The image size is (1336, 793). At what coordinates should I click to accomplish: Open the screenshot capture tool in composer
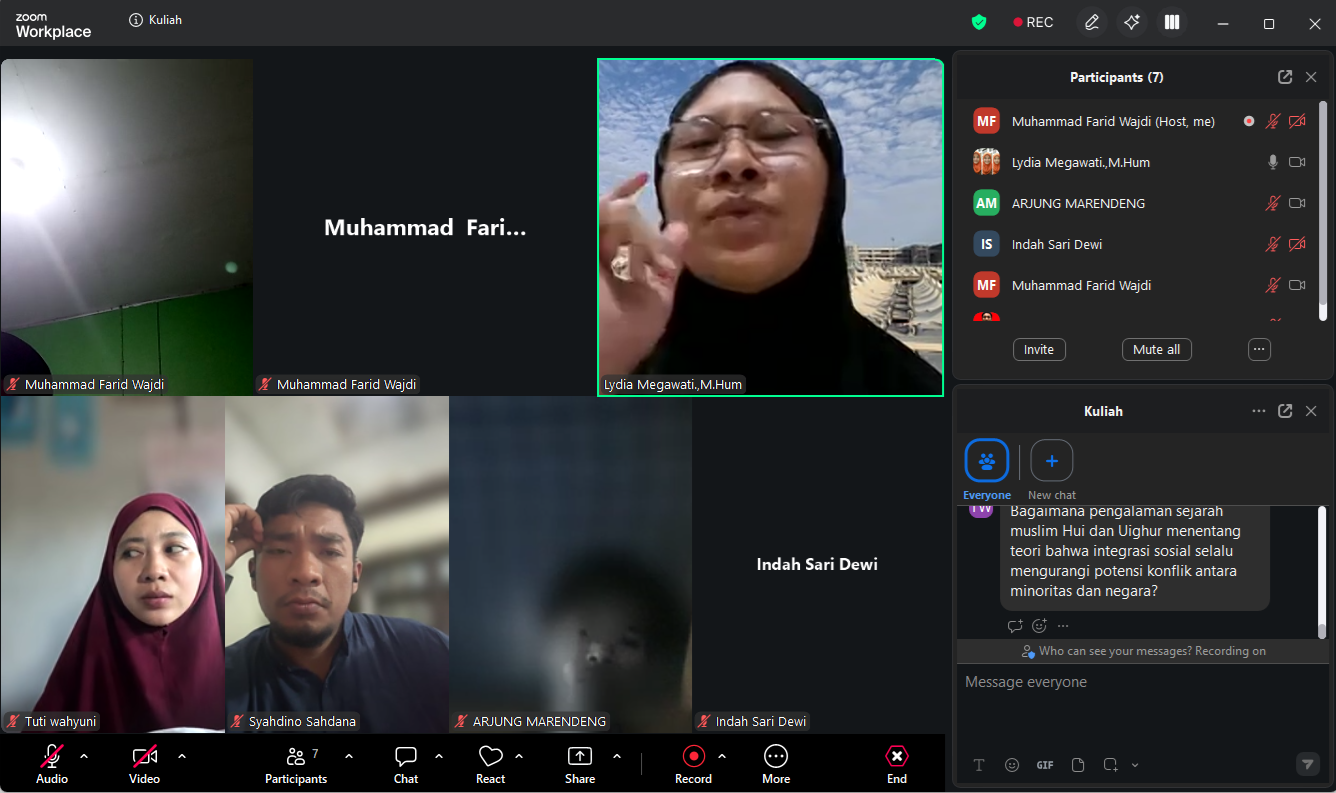click(x=1110, y=765)
